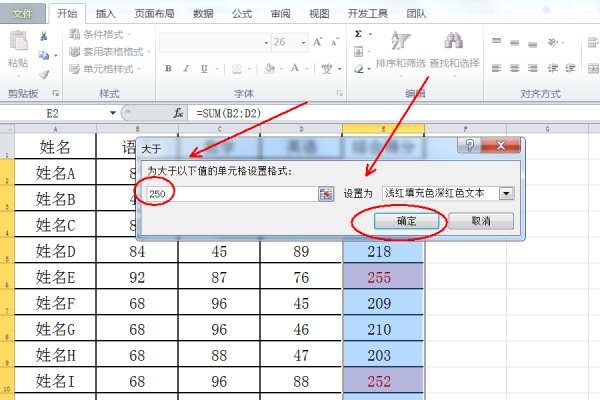Switch to the 插入 (Insert) tab
The image size is (600, 400).
pos(104,14)
